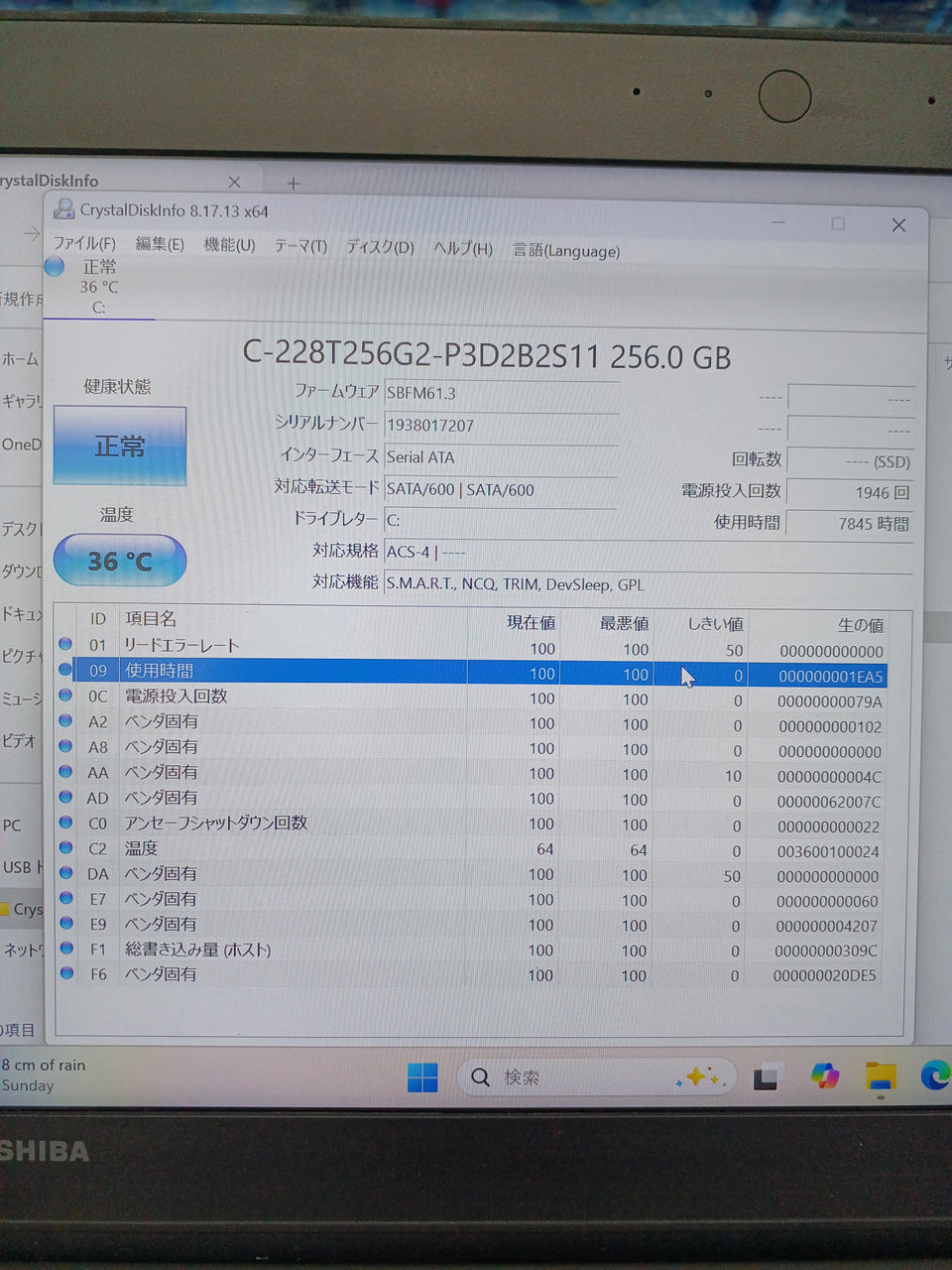Viewport: 952px width, 1270px height.
Task: Click the CrystalDiskInfo title bar app icon
Action: tap(64, 208)
